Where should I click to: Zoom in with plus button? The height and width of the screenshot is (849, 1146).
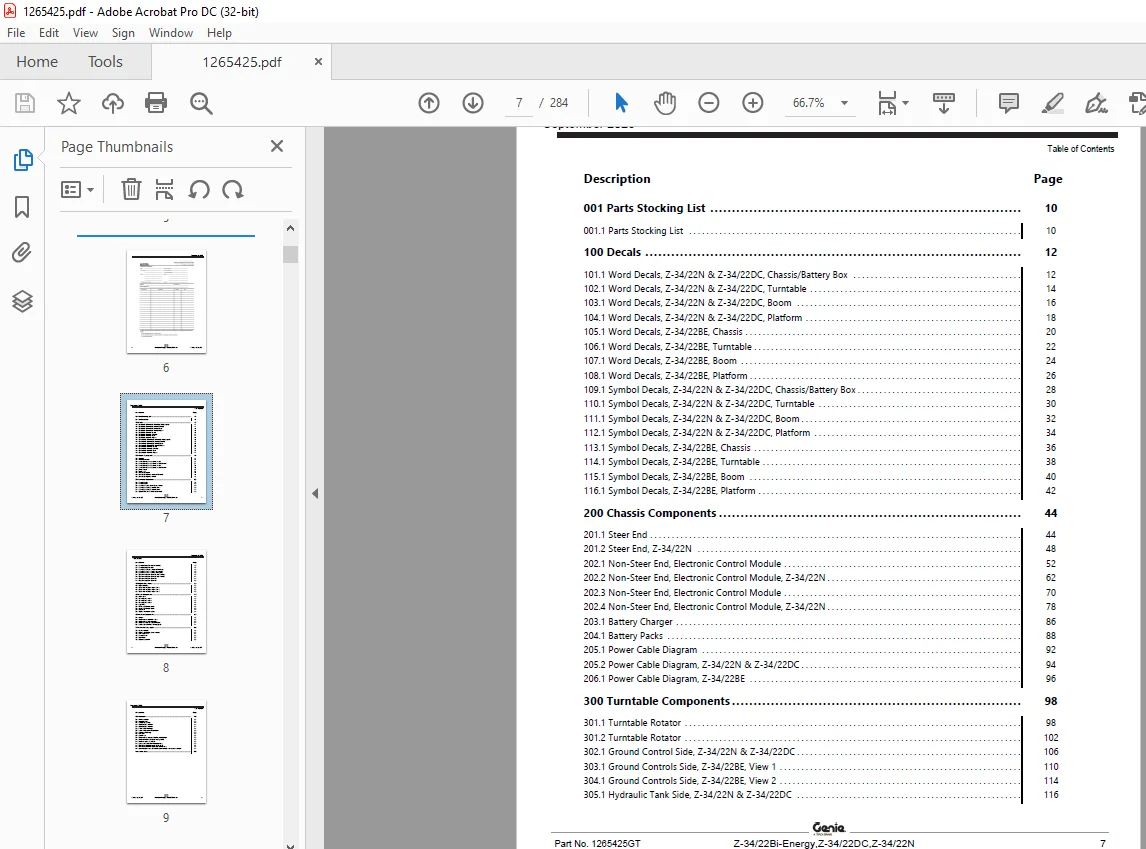tap(752, 103)
